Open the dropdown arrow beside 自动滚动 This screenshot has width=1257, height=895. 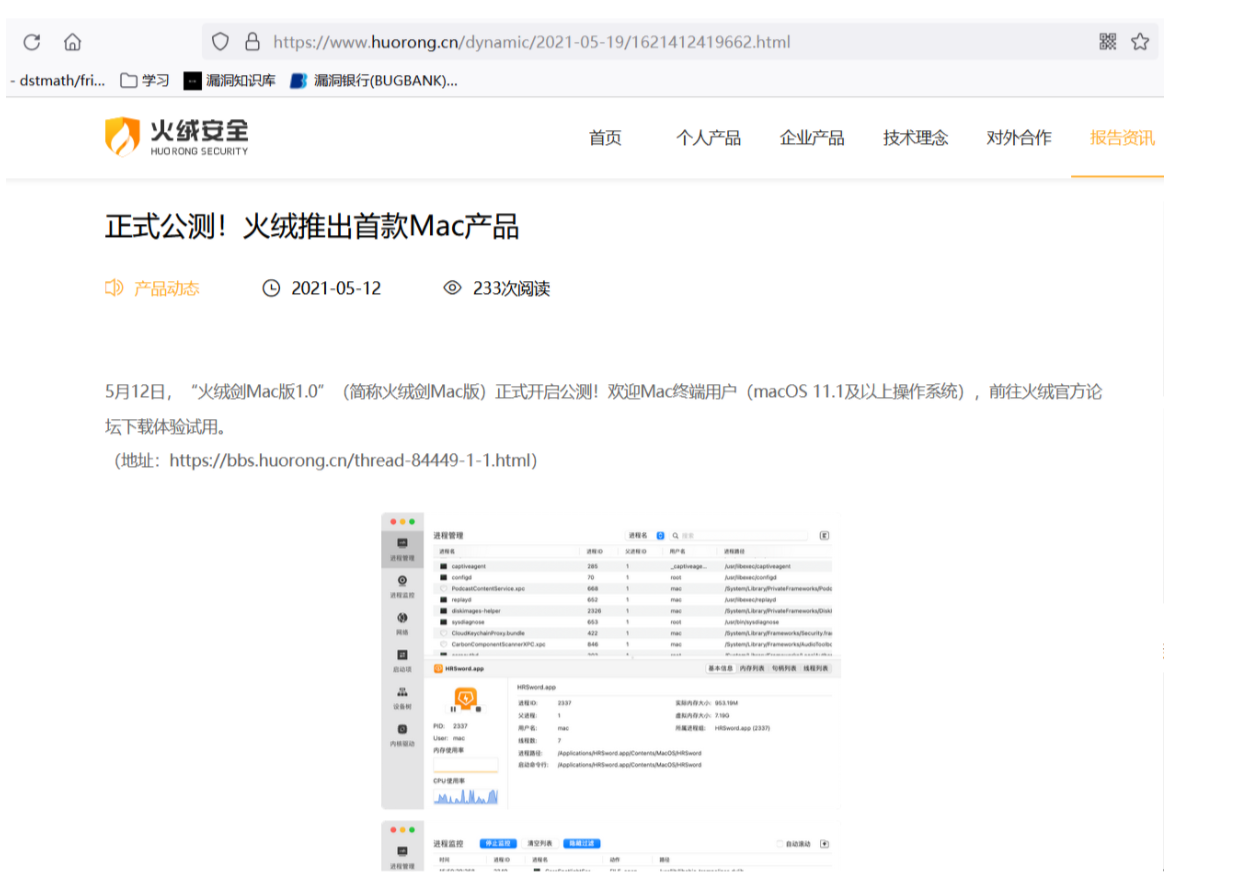pos(823,843)
